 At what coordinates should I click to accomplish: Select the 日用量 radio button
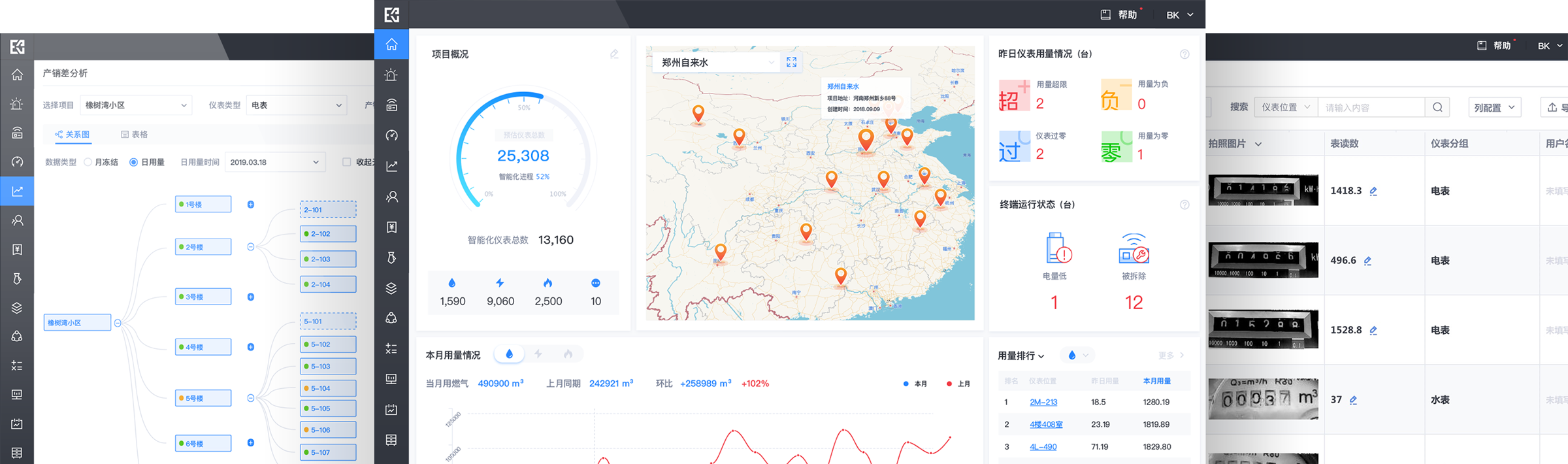coord(133,162)
